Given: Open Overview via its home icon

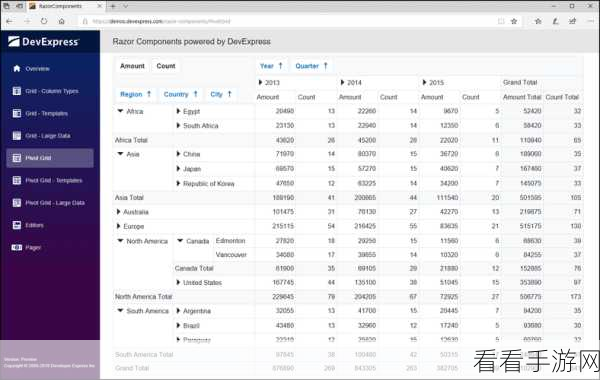Looking at the screenshot, I should 16,68.
